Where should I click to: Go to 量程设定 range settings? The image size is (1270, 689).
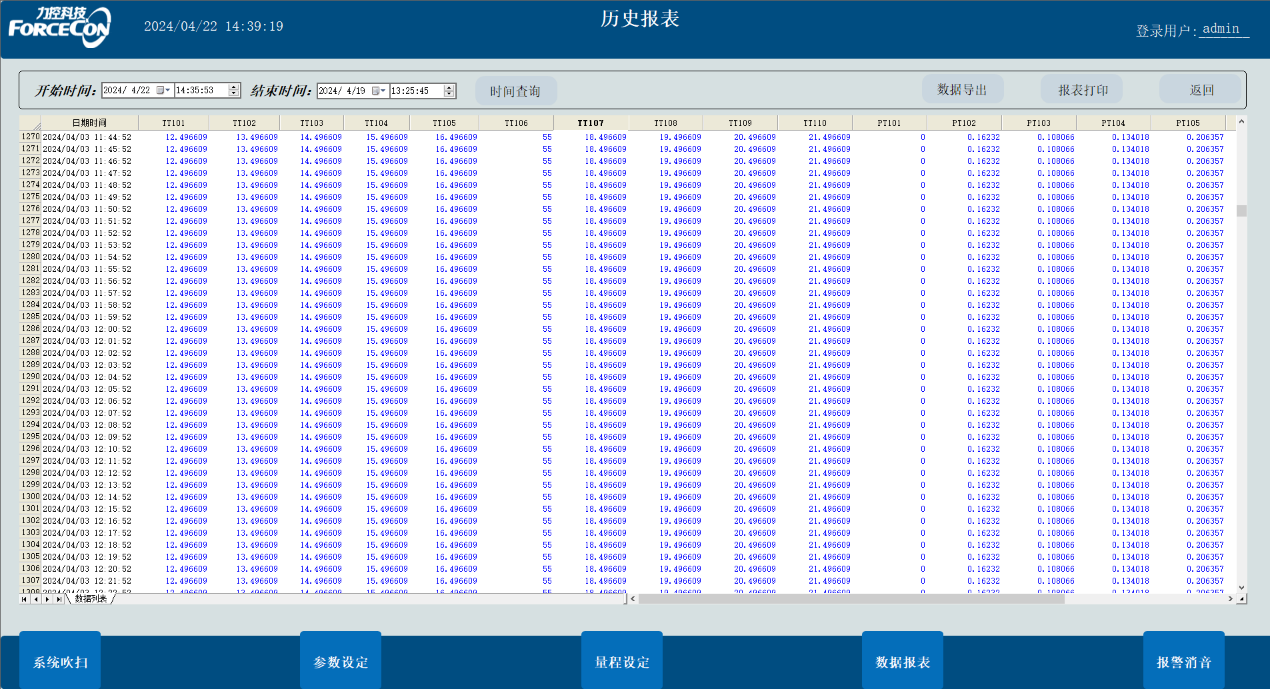coord(622,662)
